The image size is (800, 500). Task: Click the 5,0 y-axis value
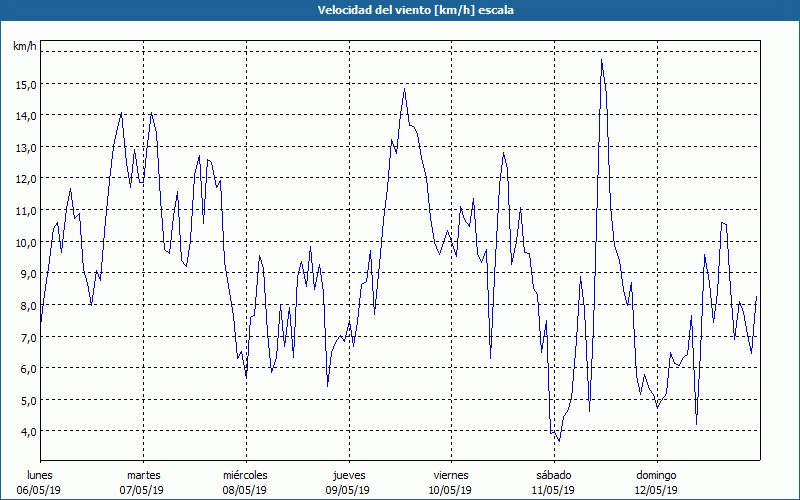point(29,401)
